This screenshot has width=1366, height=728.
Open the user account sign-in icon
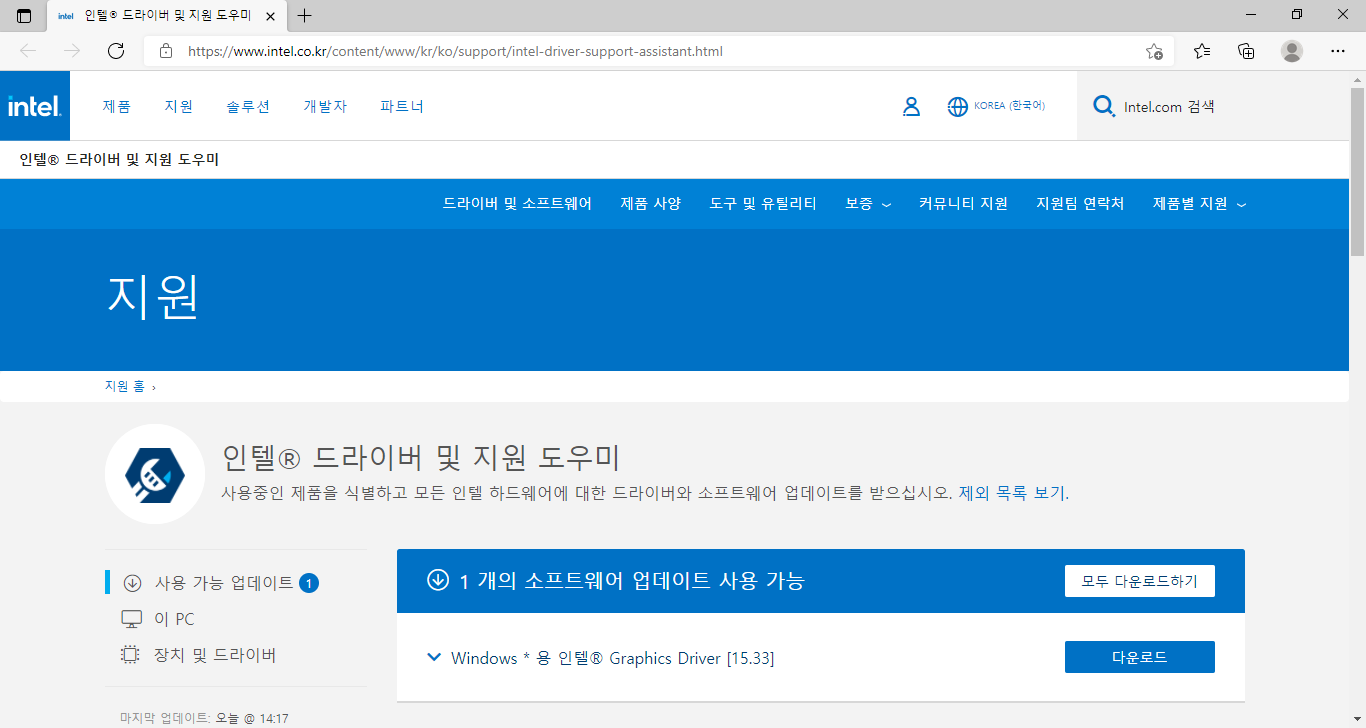911,106
